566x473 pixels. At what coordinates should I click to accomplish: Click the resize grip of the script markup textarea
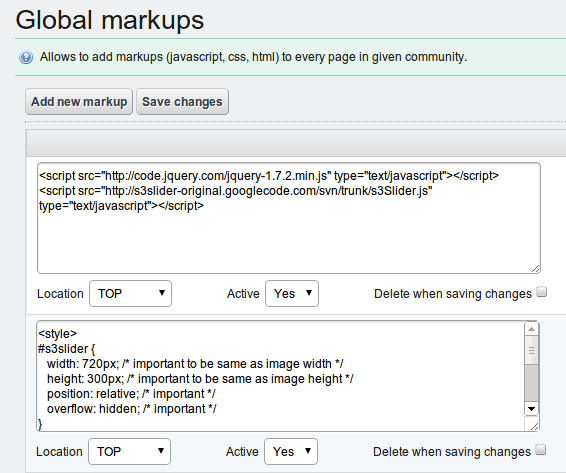tap(536, 268)
